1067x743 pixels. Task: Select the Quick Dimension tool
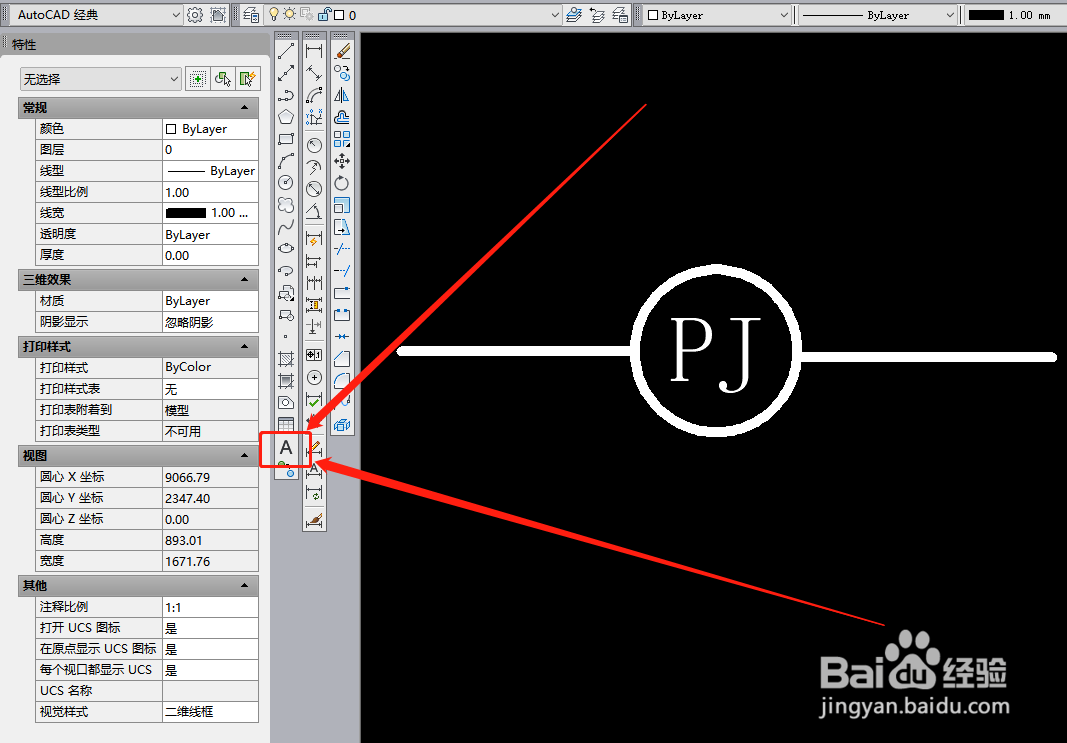pos(314,240)
